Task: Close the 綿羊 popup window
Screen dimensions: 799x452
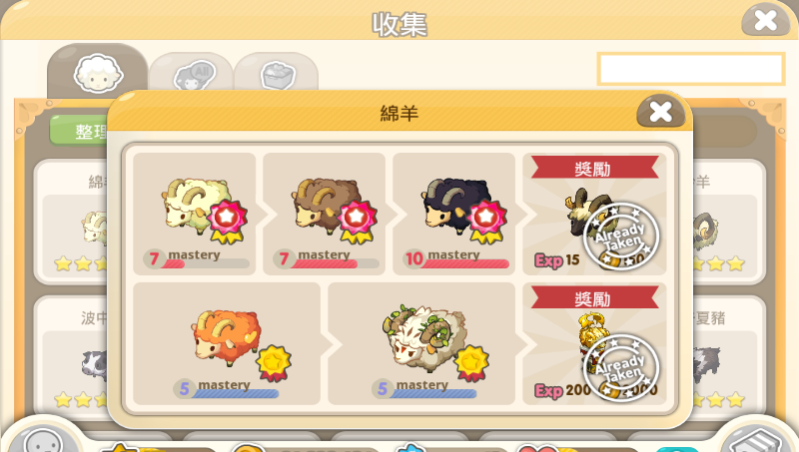Action: click(661, 112)
